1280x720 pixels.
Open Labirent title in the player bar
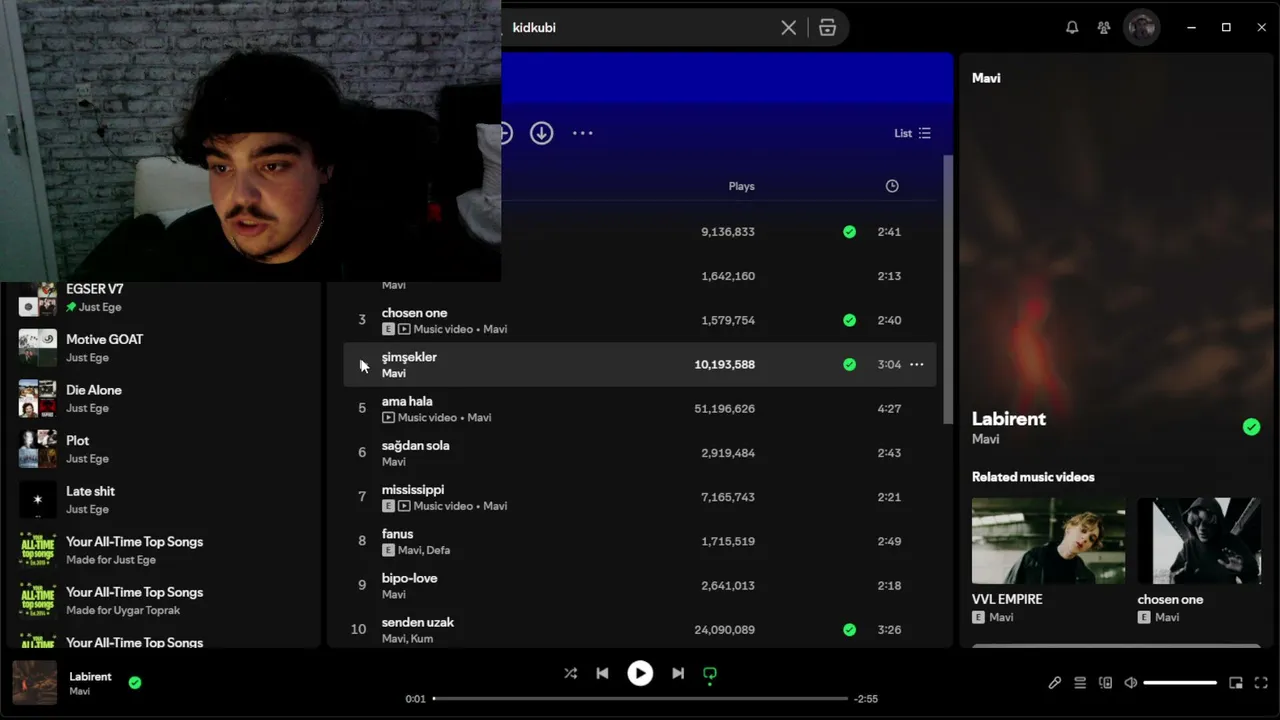pyautogui.click(x=90, y=677)
